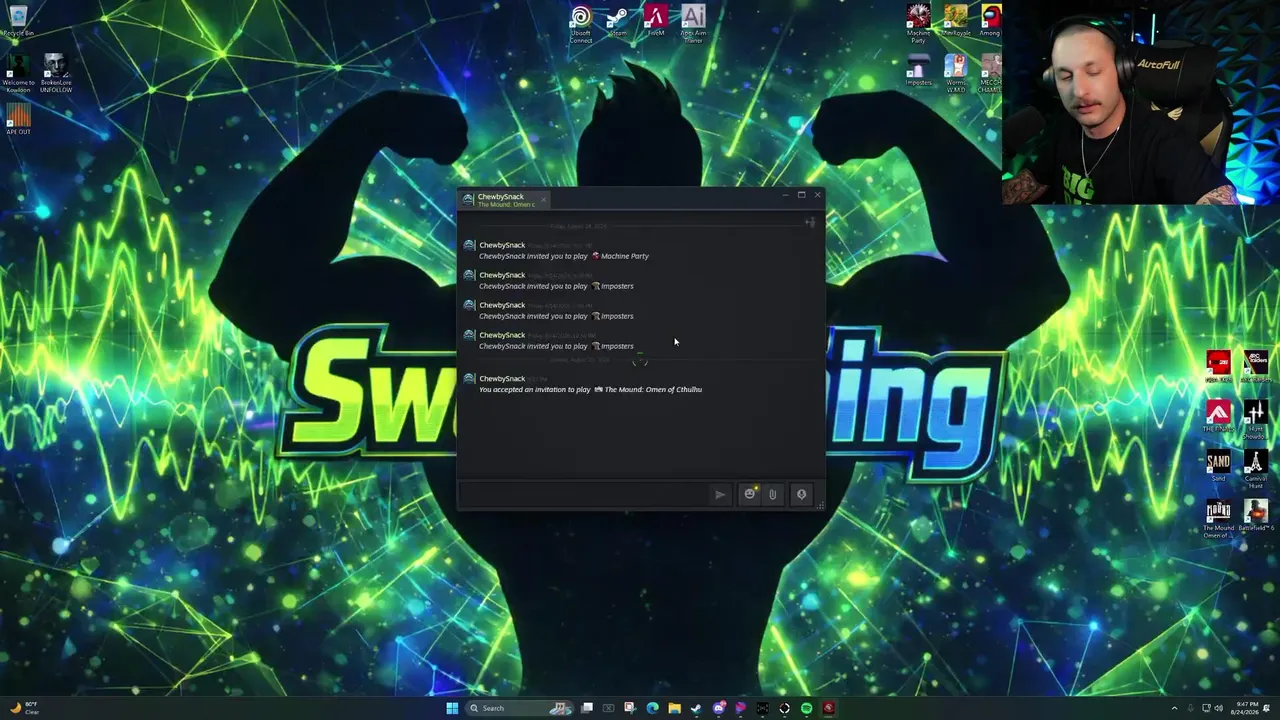Launch Machine Party from the desktop
1280x720 pixels.
[918, 24]
